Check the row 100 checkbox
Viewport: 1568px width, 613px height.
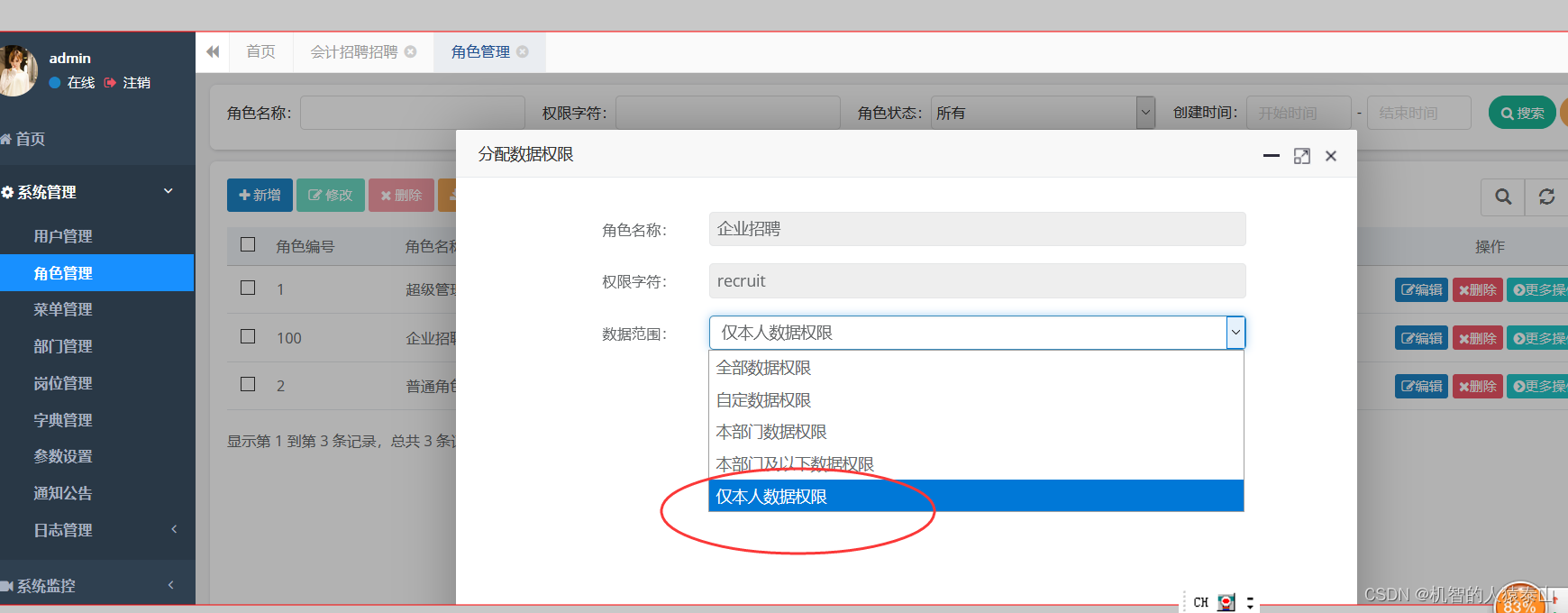[x=248, y=336]
